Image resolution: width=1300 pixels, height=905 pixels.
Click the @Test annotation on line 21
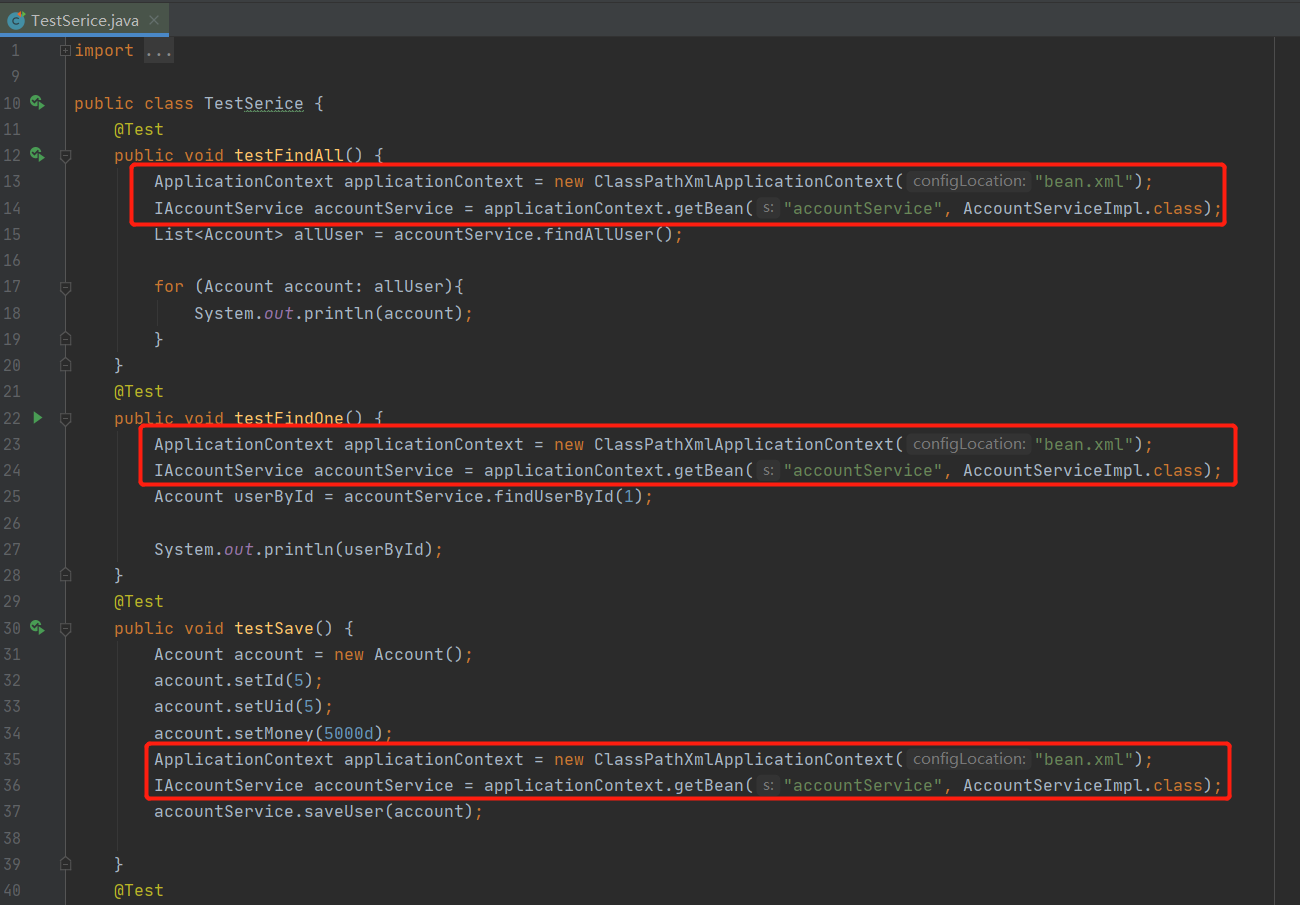138,391
